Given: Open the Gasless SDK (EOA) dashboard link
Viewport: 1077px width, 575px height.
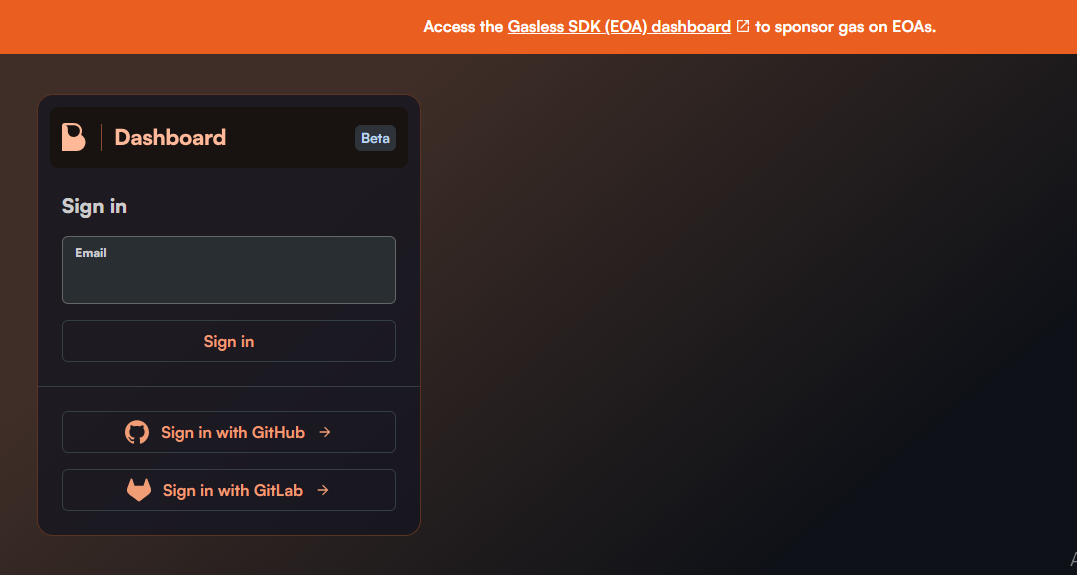Looking at the screenshot, I should [x=619, y=27].
